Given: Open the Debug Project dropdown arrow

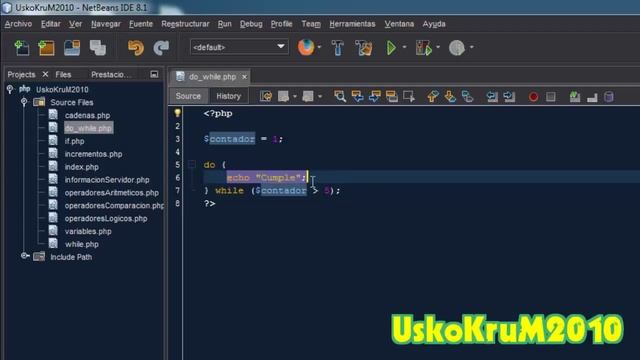Looking at the screenshot, I should tap(438, 47).
